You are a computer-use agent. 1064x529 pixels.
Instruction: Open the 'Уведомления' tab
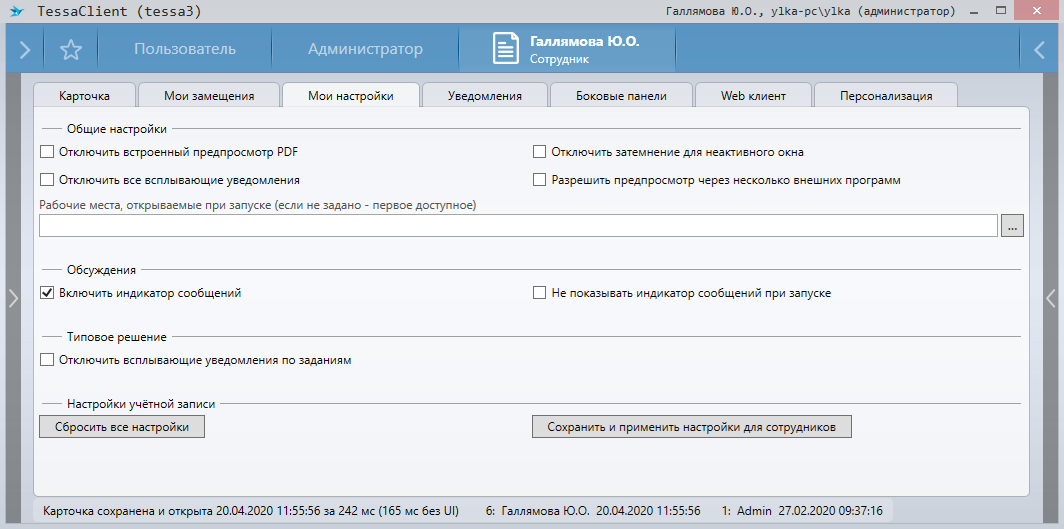(x=485, y=96)
